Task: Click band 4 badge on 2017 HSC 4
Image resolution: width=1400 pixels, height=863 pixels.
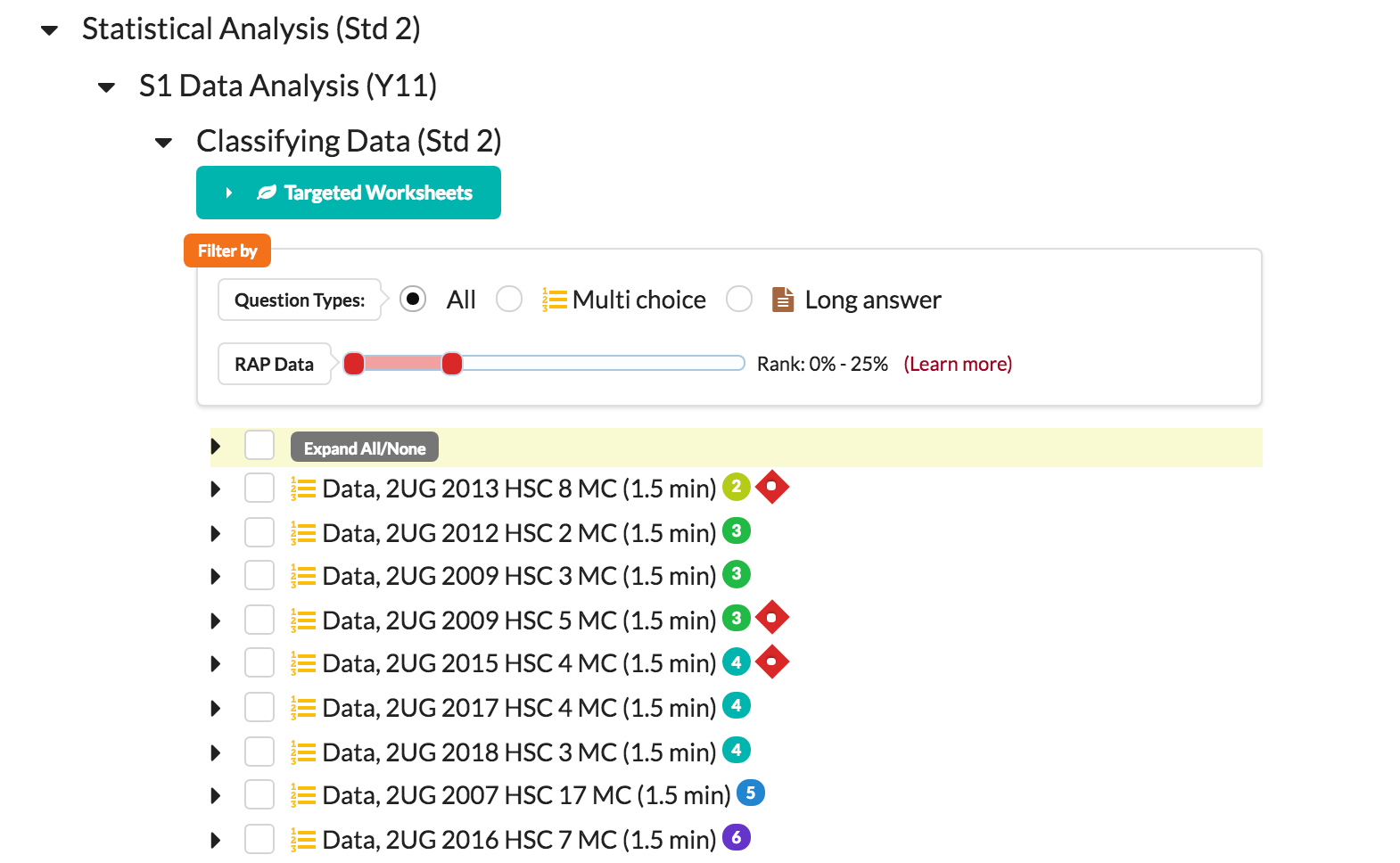Action: tap(736, 706)
